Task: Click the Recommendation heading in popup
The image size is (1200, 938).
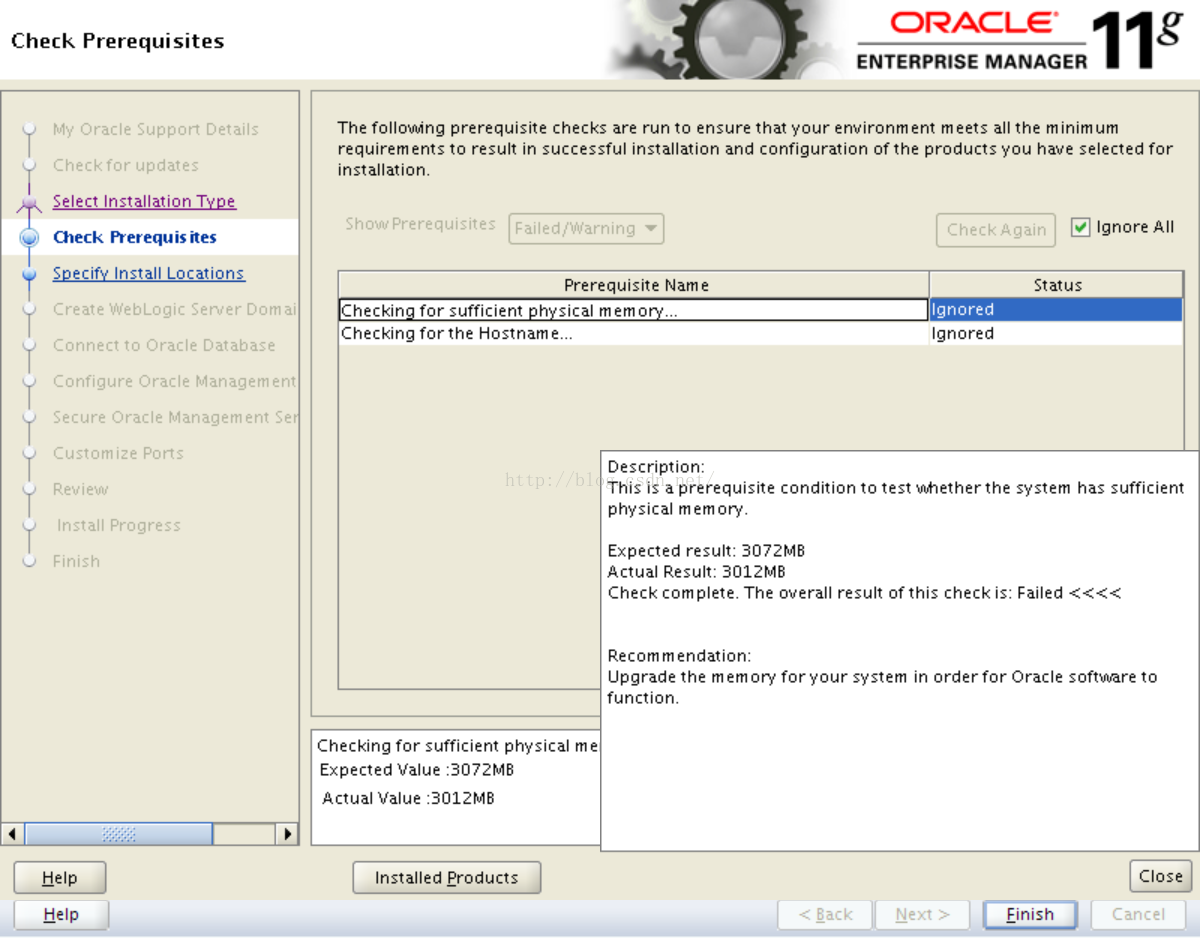Action: point(679,656)
